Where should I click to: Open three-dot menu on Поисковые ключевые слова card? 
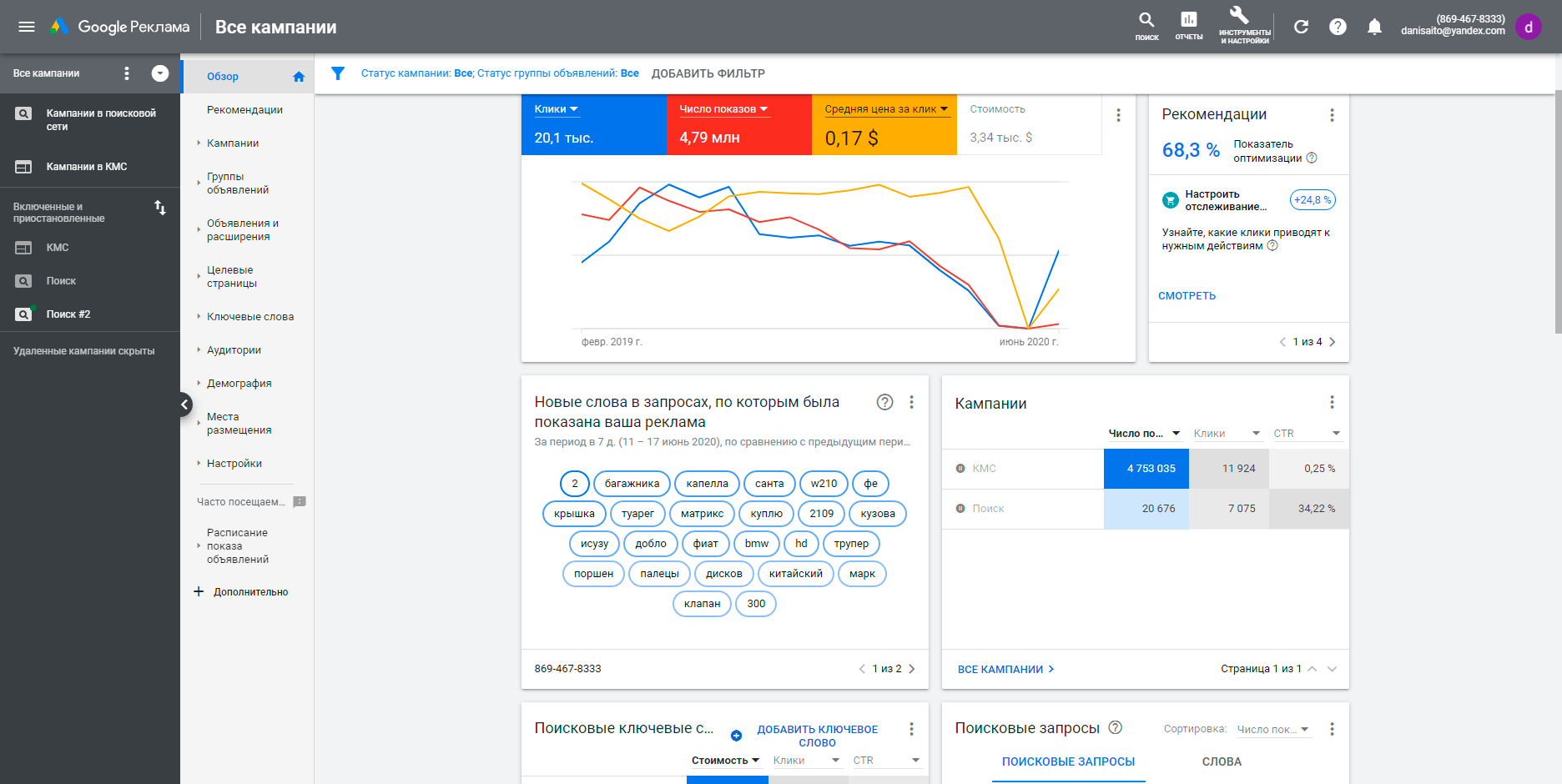click(x=911, y=729)
